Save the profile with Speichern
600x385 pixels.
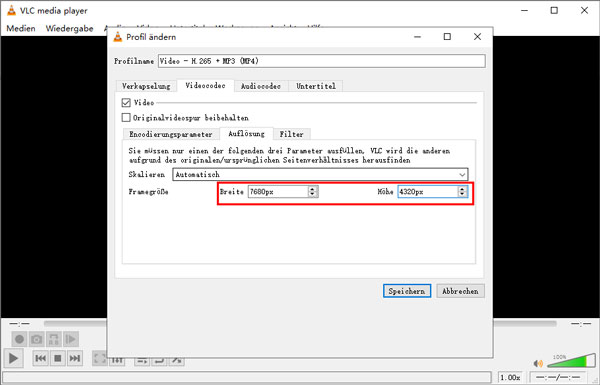pos(407,291)
